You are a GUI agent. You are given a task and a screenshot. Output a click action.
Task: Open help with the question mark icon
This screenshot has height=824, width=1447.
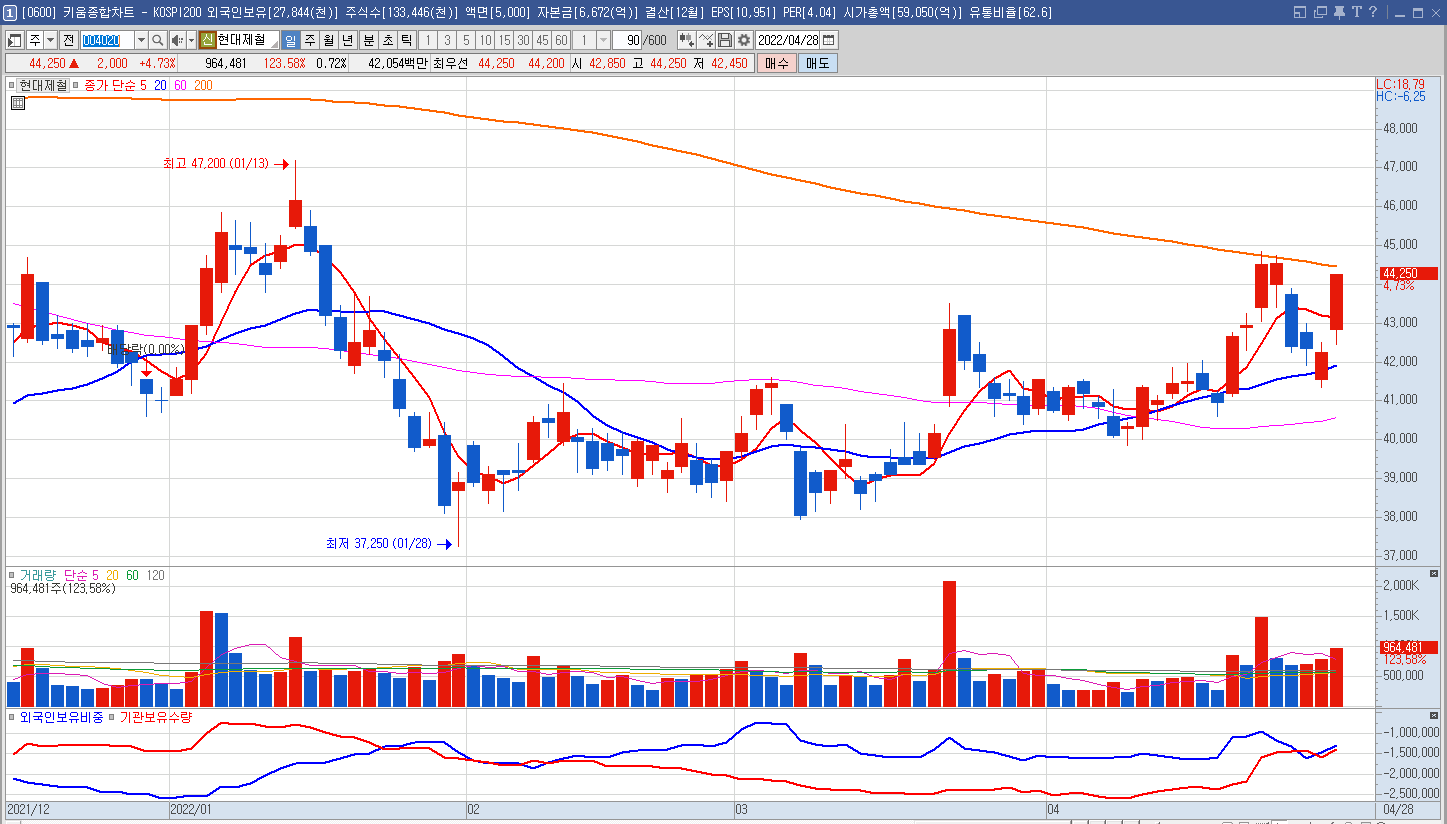point(1373,12)
